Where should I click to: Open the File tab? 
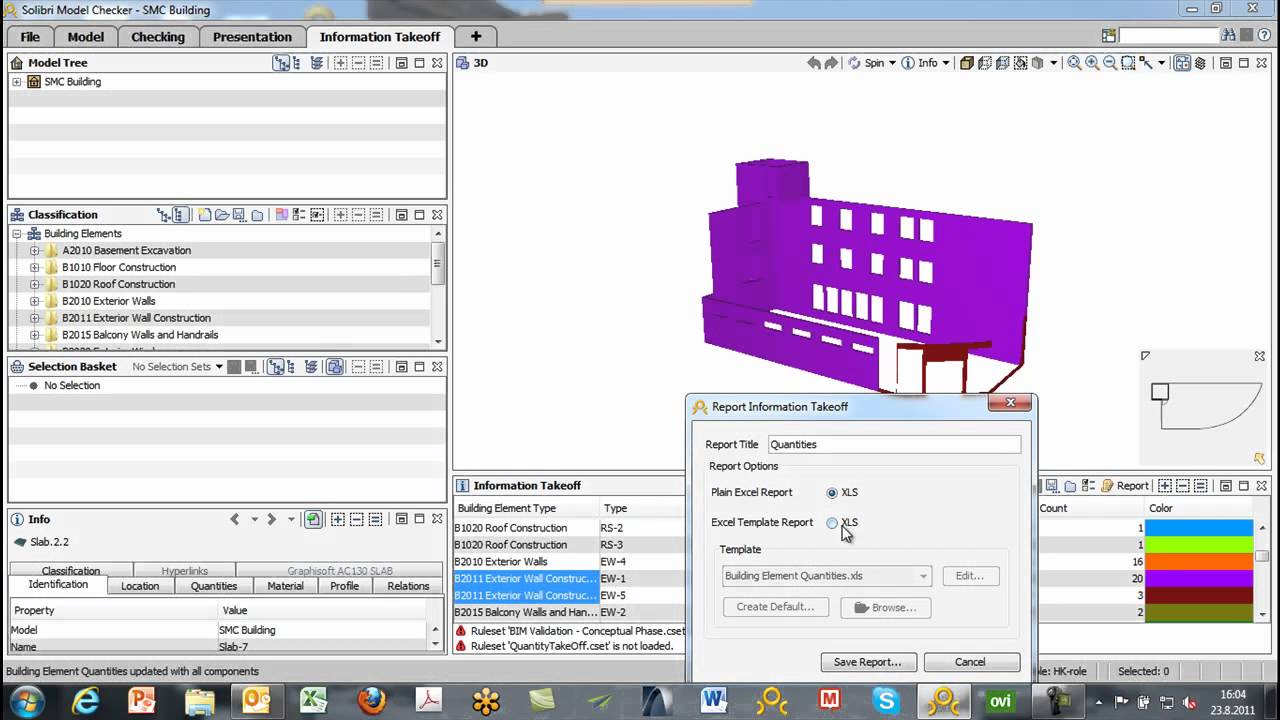(x=31, y=37)
